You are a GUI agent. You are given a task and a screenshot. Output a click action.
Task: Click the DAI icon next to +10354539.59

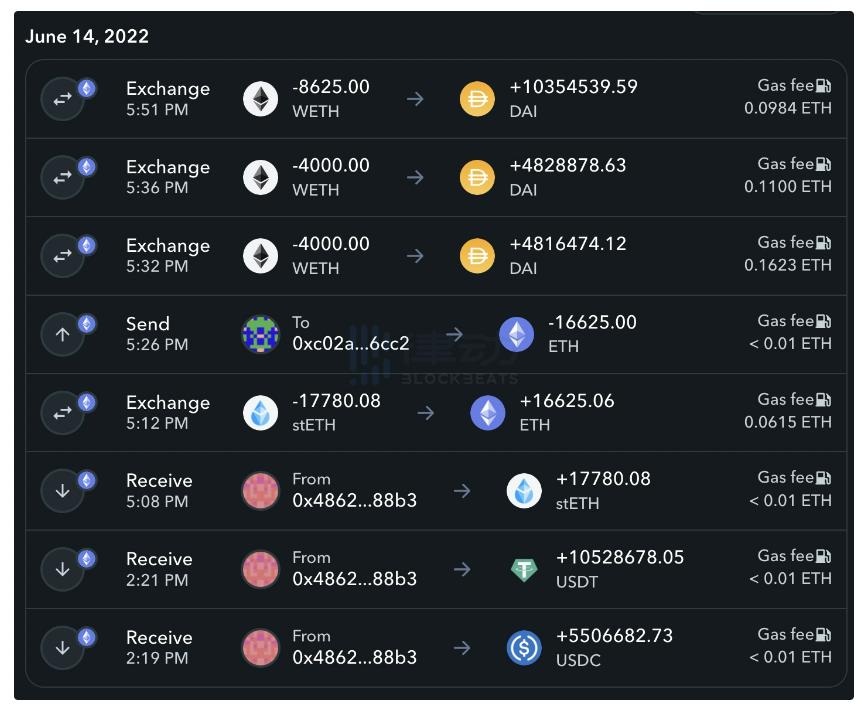pyautogui.click(x=477, y=99)
